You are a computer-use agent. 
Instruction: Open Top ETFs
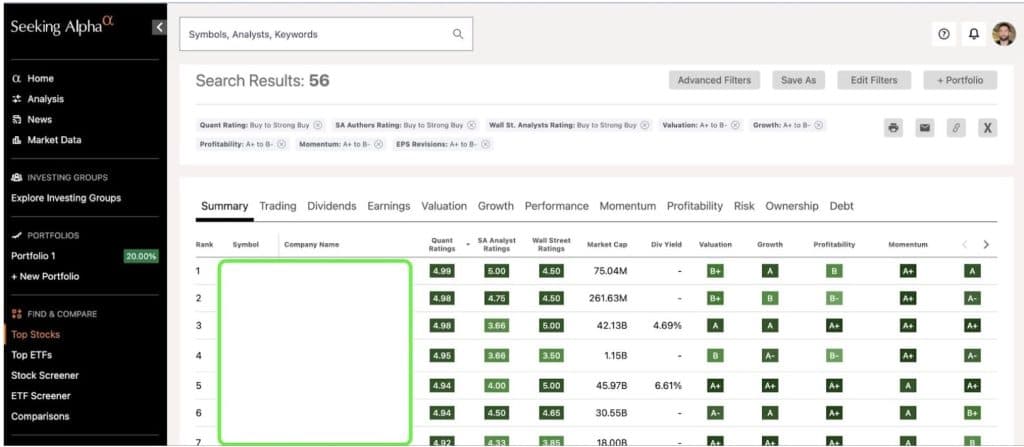[x=31, y=355]
